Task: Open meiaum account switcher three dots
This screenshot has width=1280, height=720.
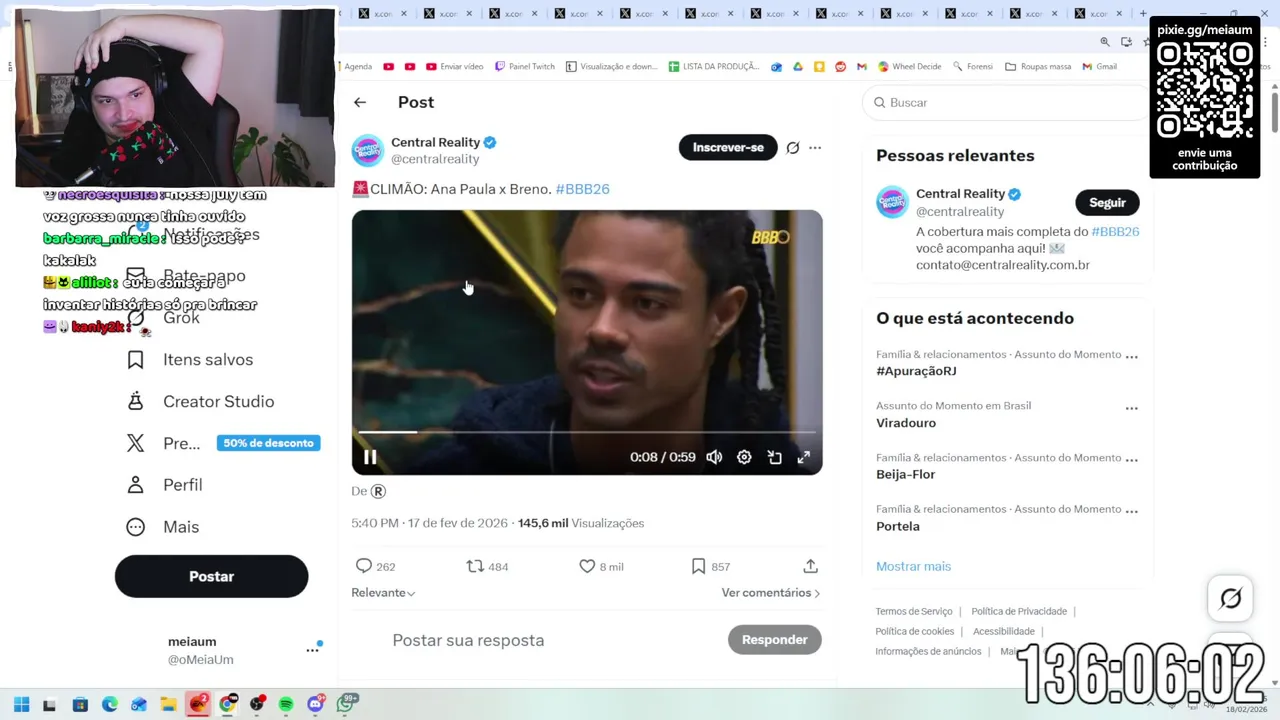Action: pyautogui.click(x=312, y=650)
